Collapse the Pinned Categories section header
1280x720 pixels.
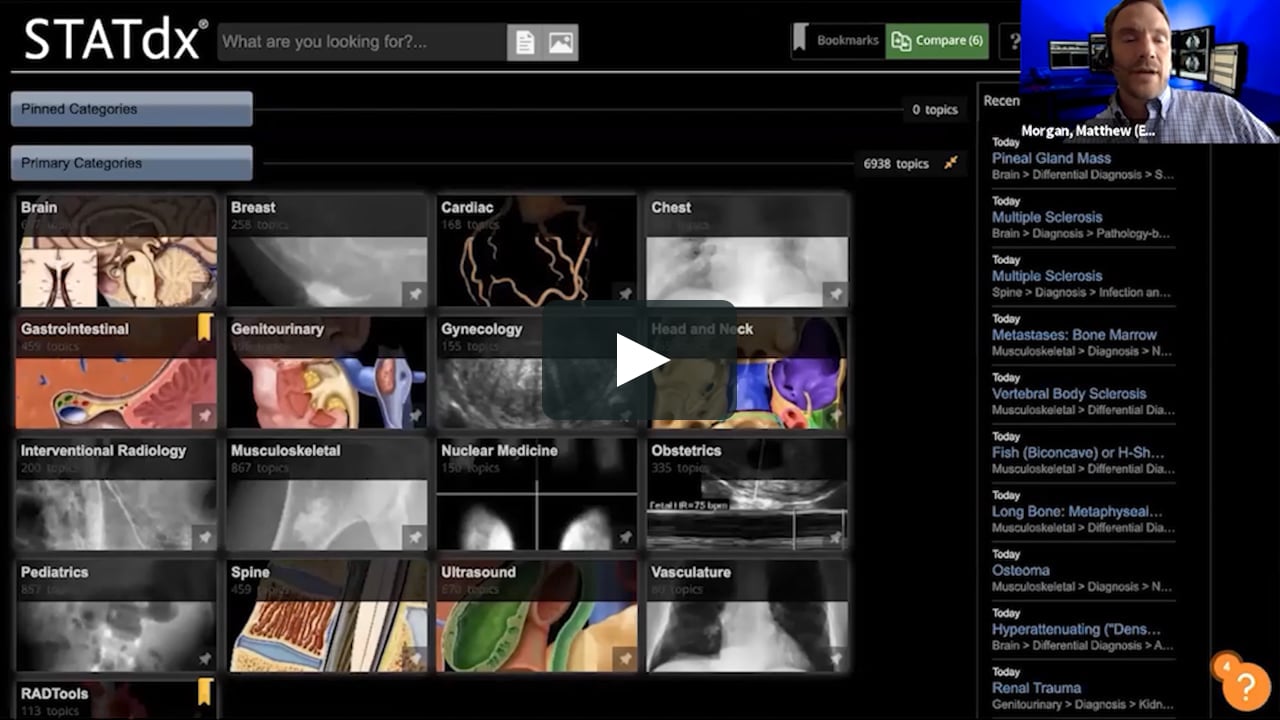[x=131, y=109]
